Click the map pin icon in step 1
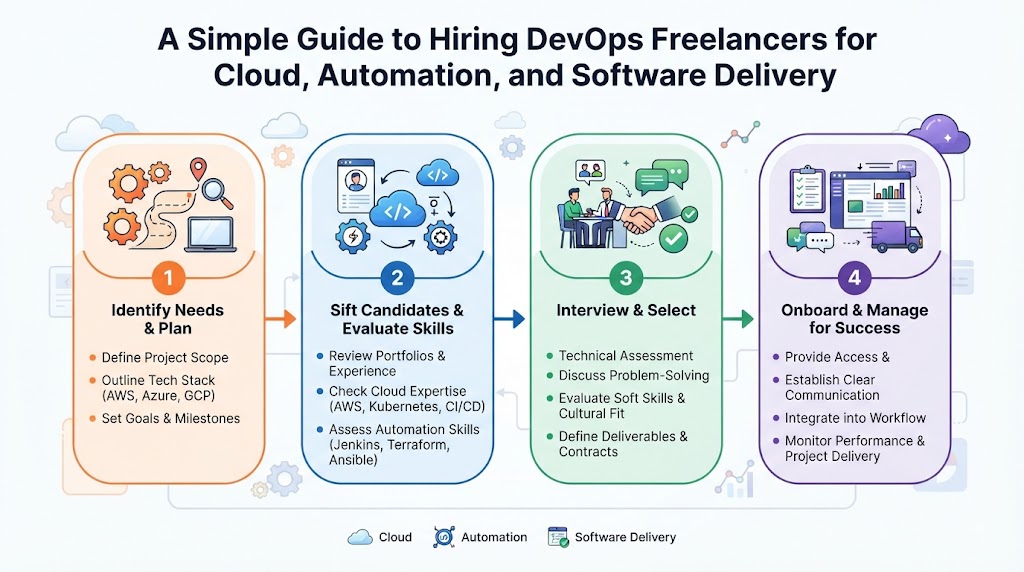The image size is (1024, 572). (198, 169)
